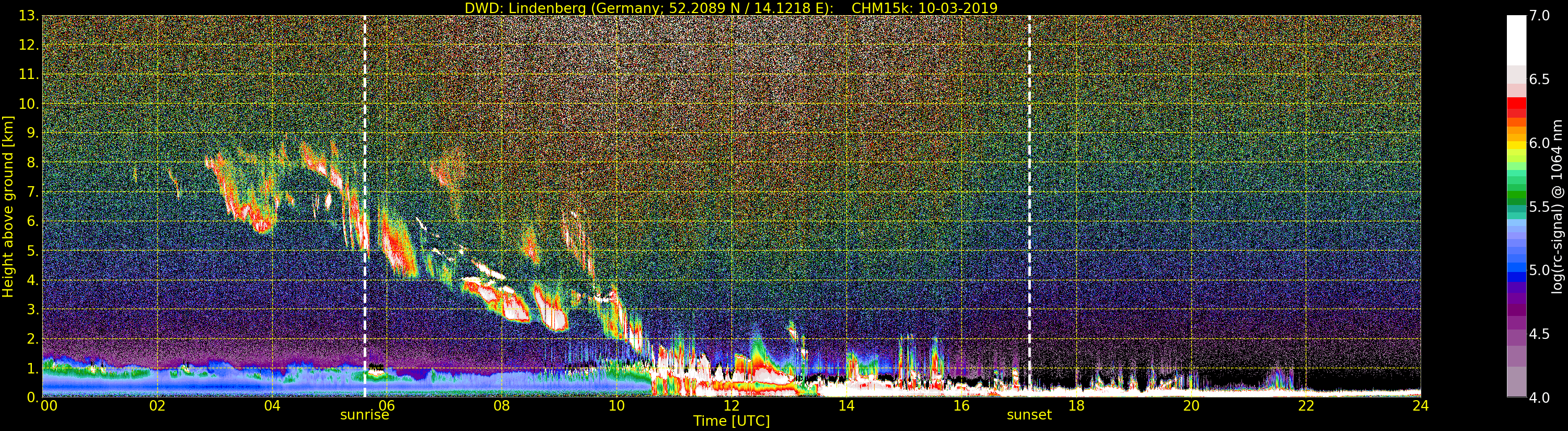Screen dimensions: 1568x431
Task: Click the colorbar '6.0' value label
Action: tap(1539, 143)
